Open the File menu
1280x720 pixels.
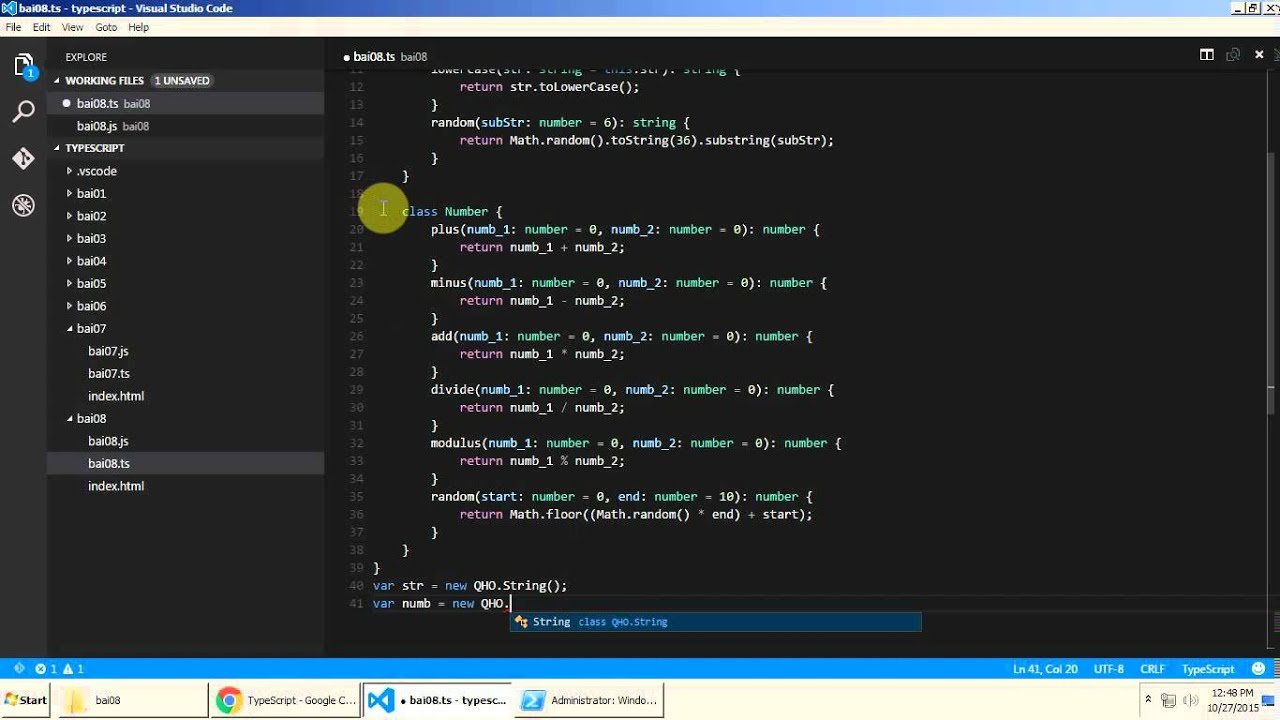[x=13, y=27]
